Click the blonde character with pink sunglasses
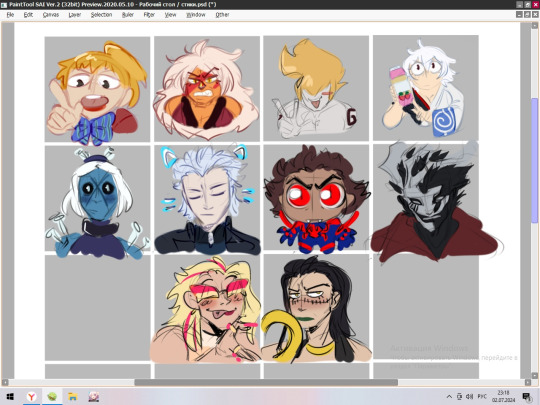The width and height of the screenshot is (540, 405). [x=206, y=310]
